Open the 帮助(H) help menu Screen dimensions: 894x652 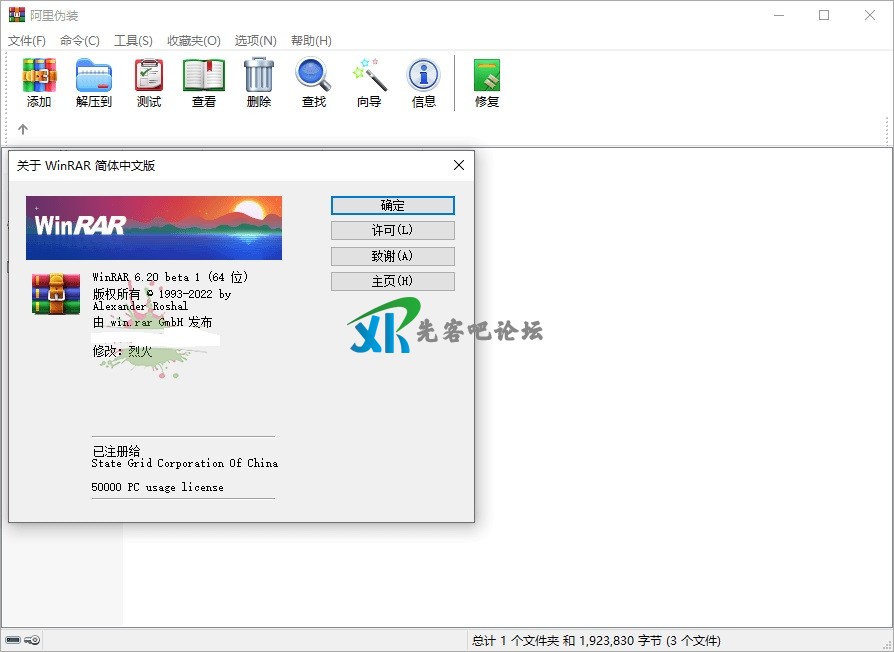click(311, 41)
